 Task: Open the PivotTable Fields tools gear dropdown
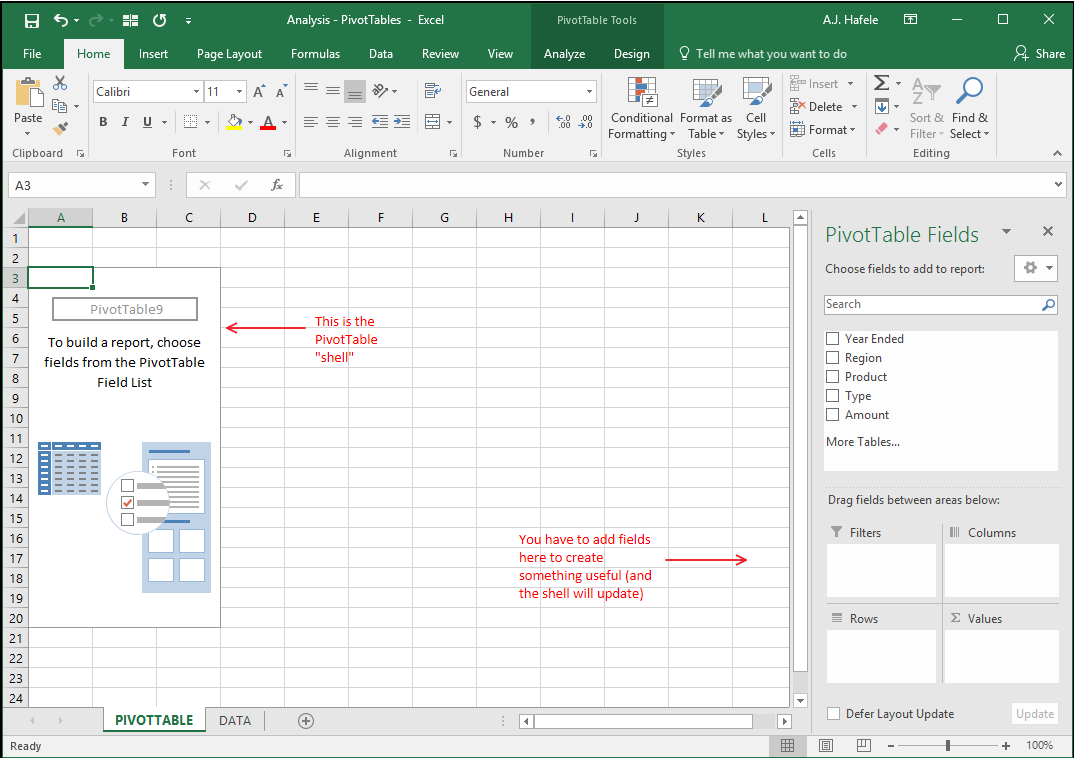click(1036, 268)
